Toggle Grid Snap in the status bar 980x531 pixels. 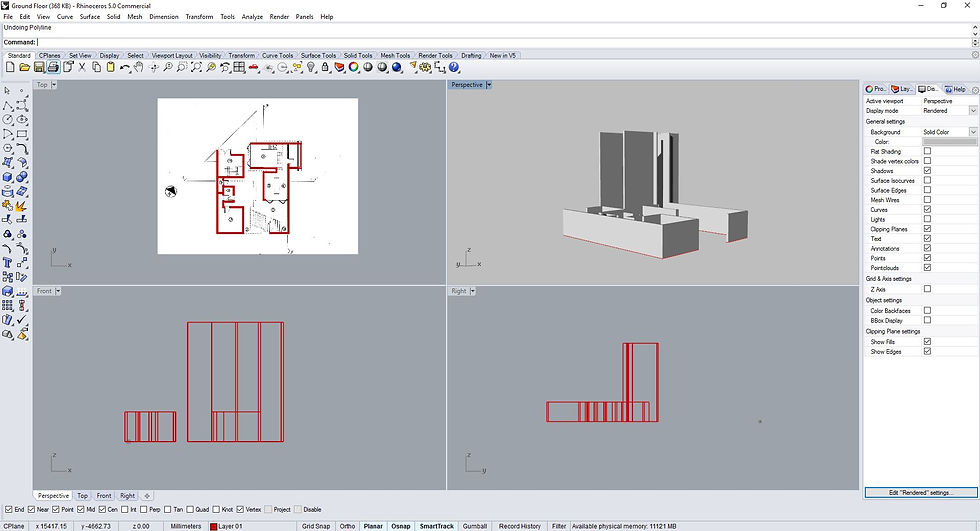pos(316,526)
